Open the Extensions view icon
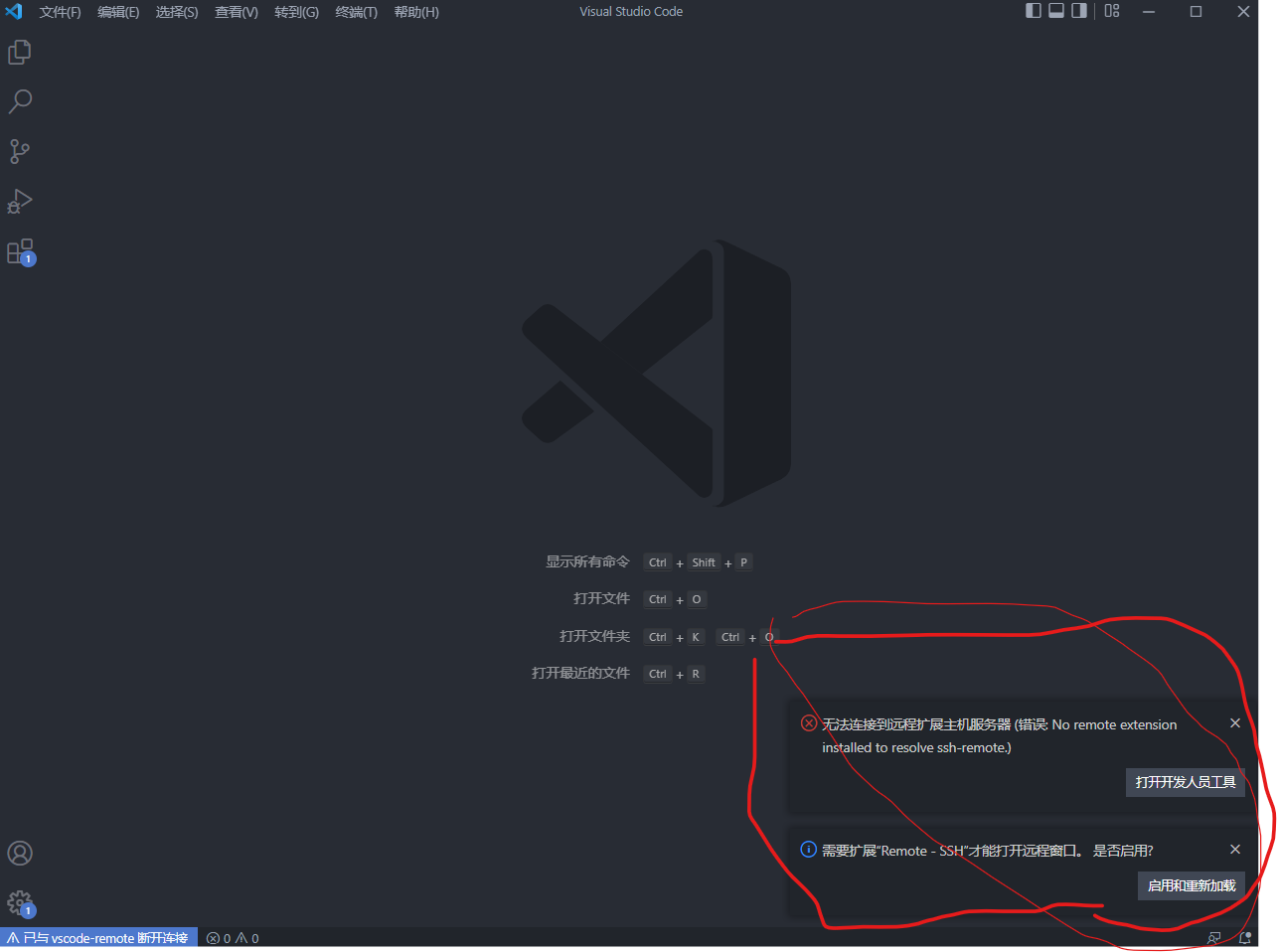The width and height of the screenshot is (1278, 952). pos(20,251)
